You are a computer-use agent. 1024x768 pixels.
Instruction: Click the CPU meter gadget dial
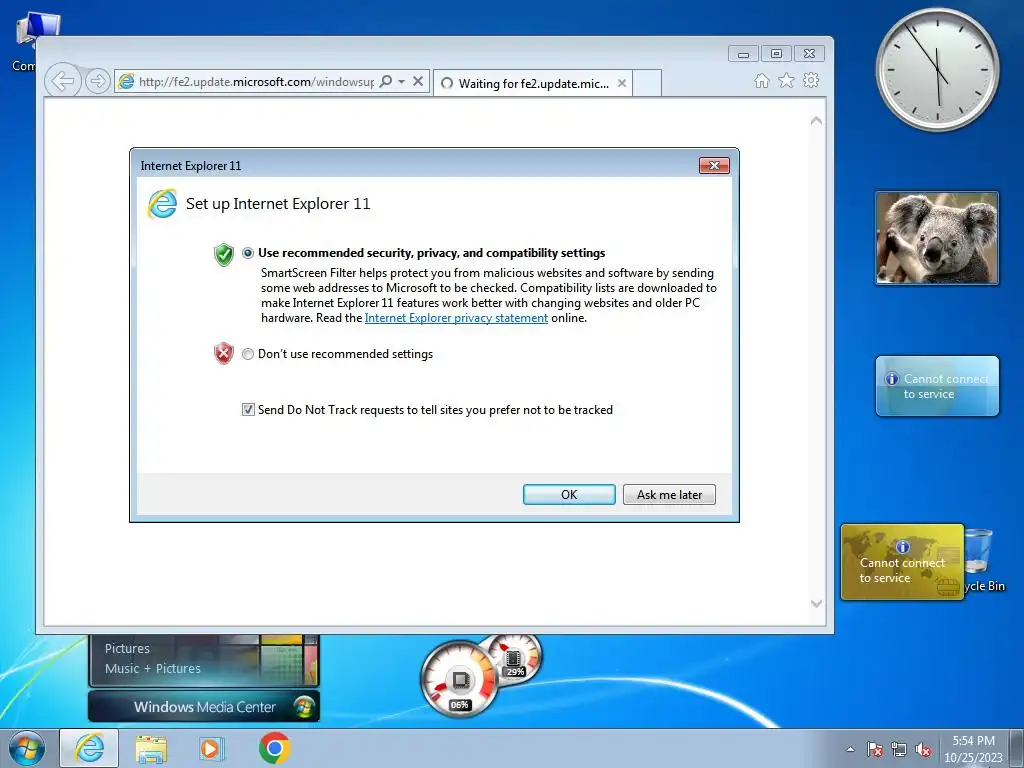(x=459, y=680)
